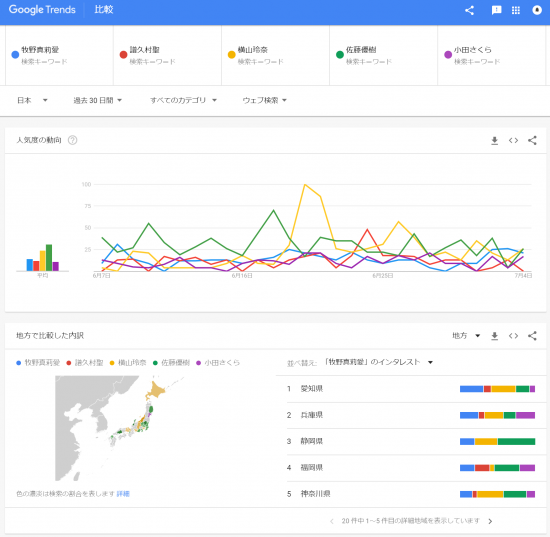550x537 pixels.
Task: Go to next page of regions
Action: point(490,521)
